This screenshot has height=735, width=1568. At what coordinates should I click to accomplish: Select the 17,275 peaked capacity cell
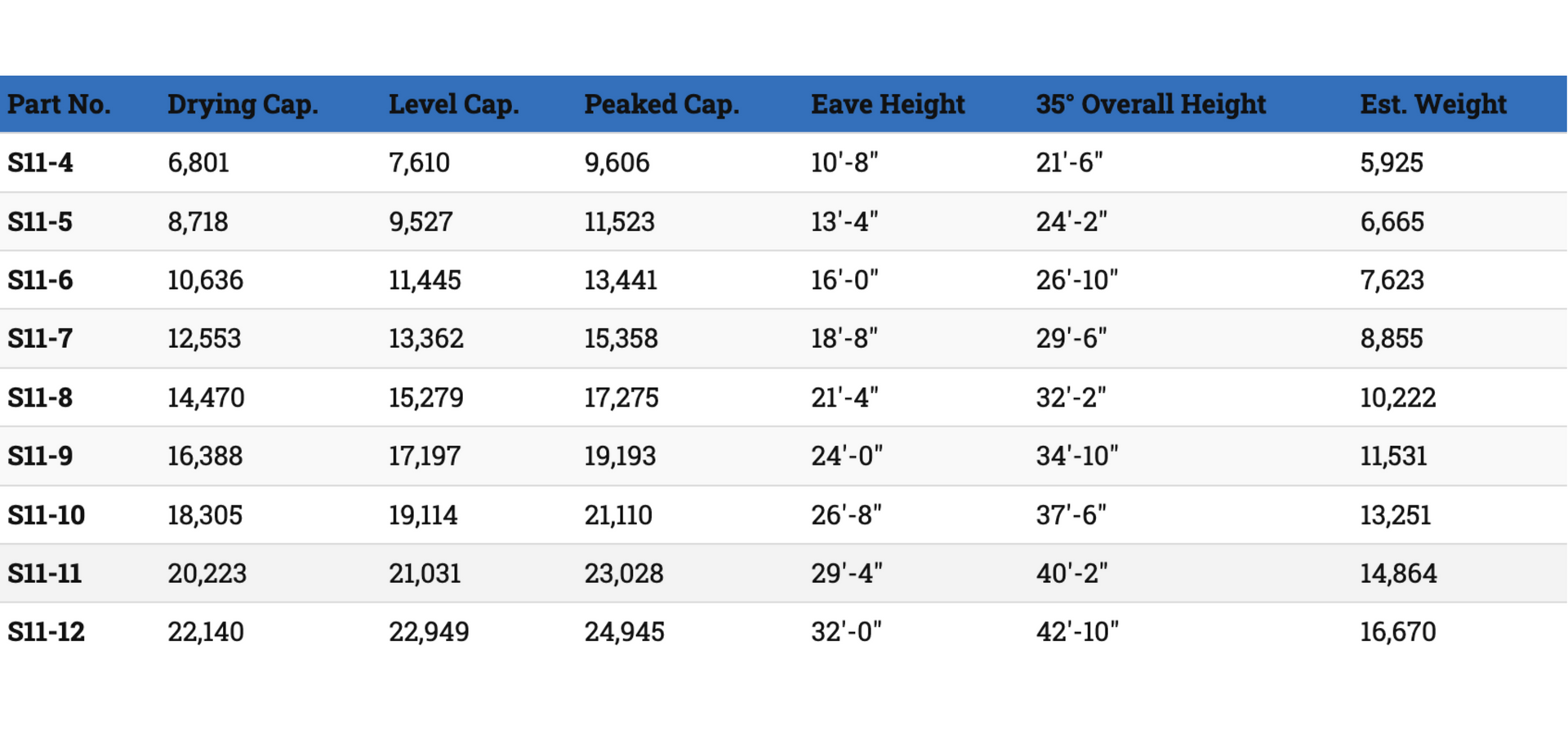pos(621,398)
